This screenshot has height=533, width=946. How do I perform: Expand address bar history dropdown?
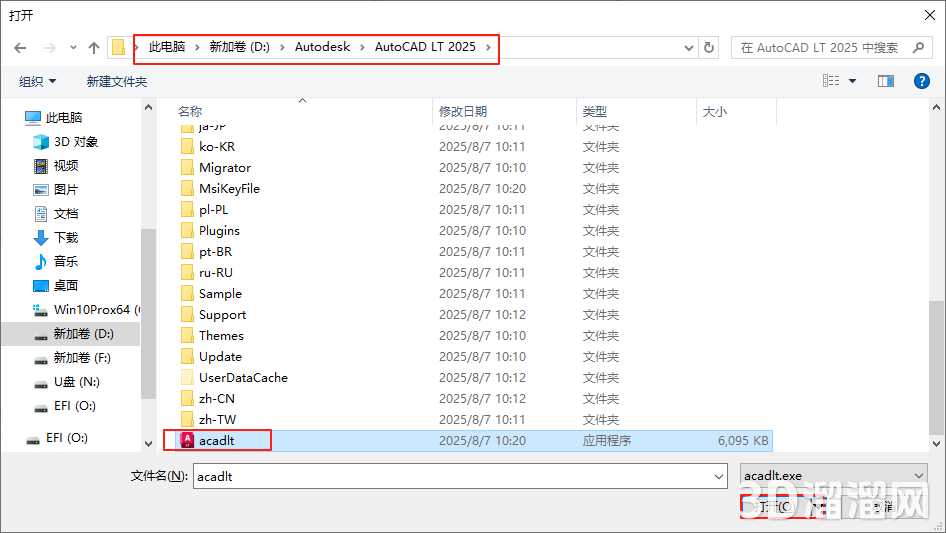click(688, 48)
